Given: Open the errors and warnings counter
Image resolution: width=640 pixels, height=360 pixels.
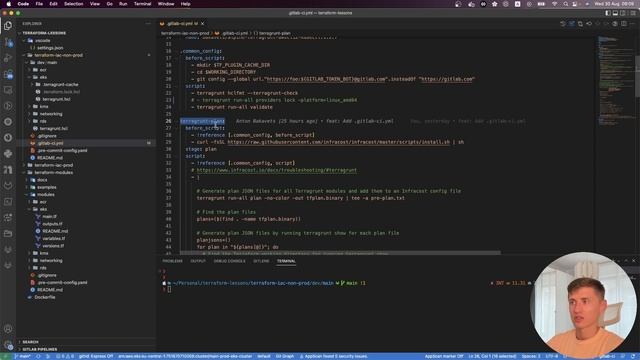Looking at the screenshot, I should [x=65, y=356].
